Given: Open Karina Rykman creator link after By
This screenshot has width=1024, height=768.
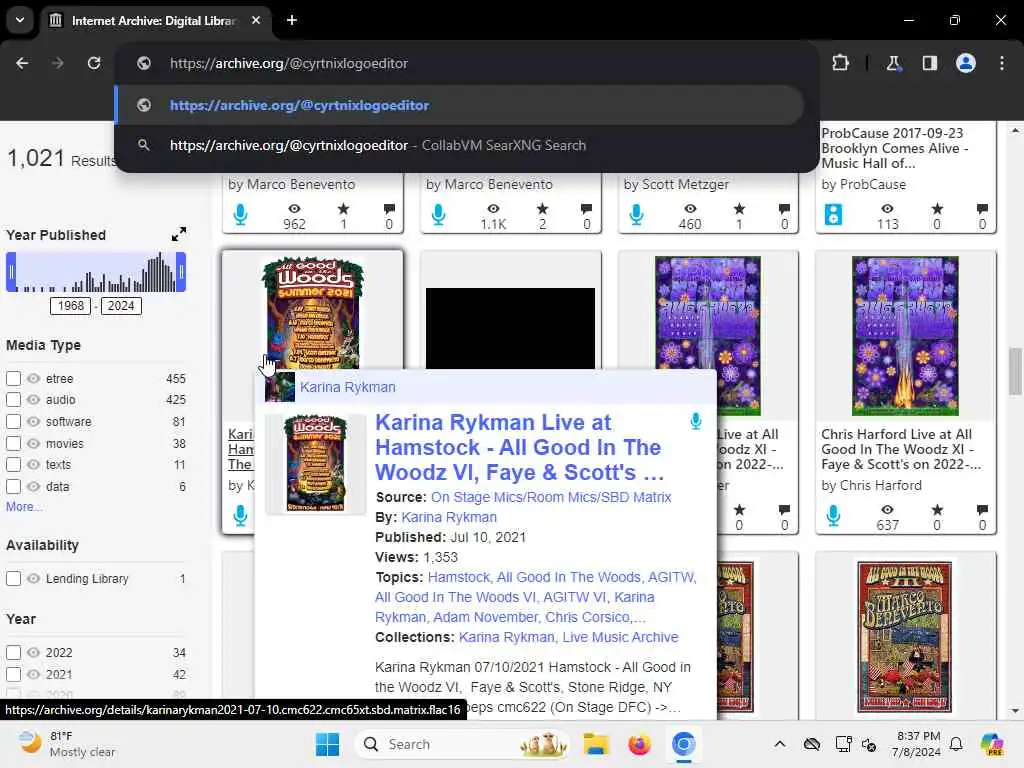Looking at the screenshot, I should click(449, 517).
